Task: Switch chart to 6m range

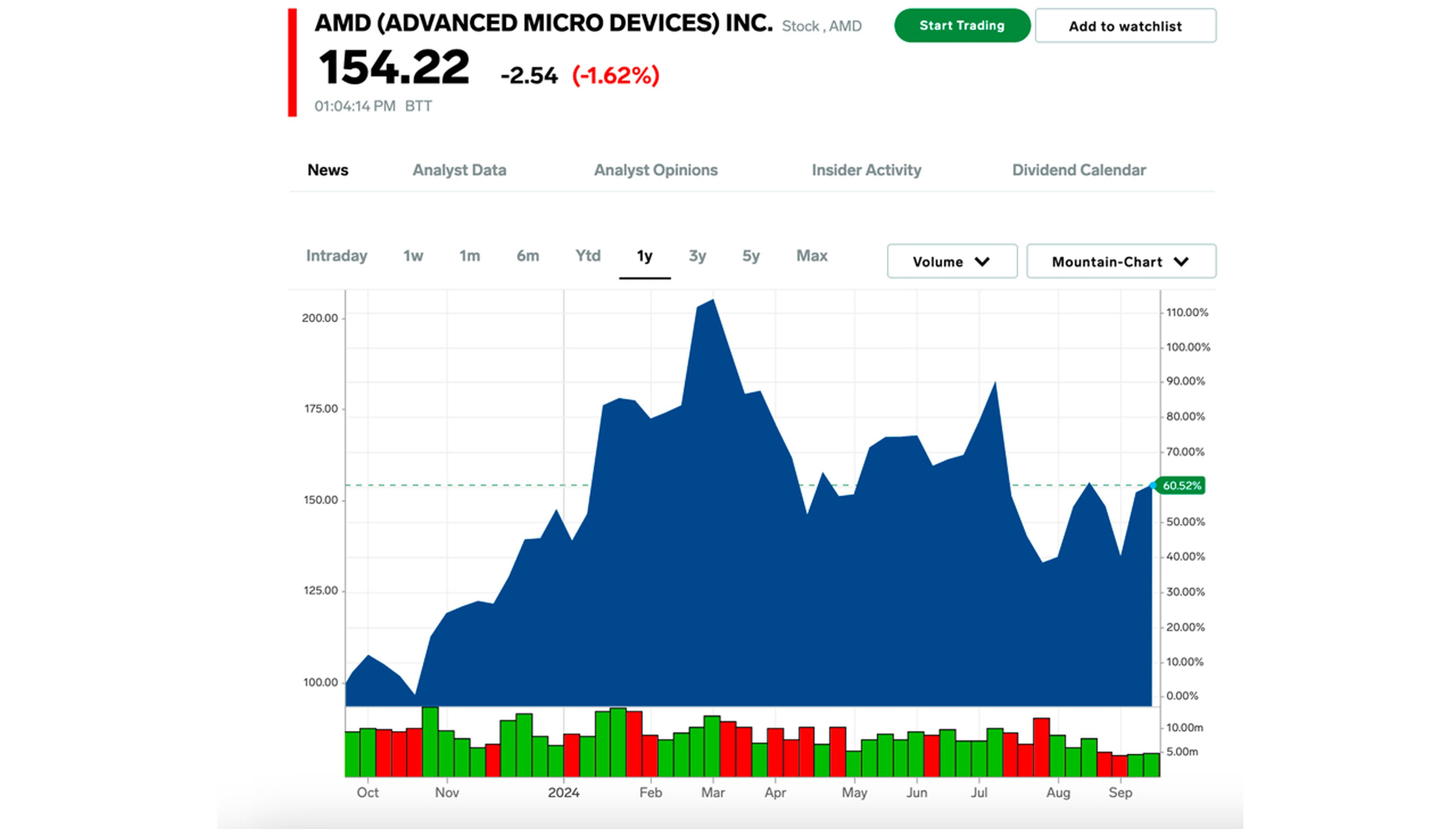Action: click(x=528, y=256)
